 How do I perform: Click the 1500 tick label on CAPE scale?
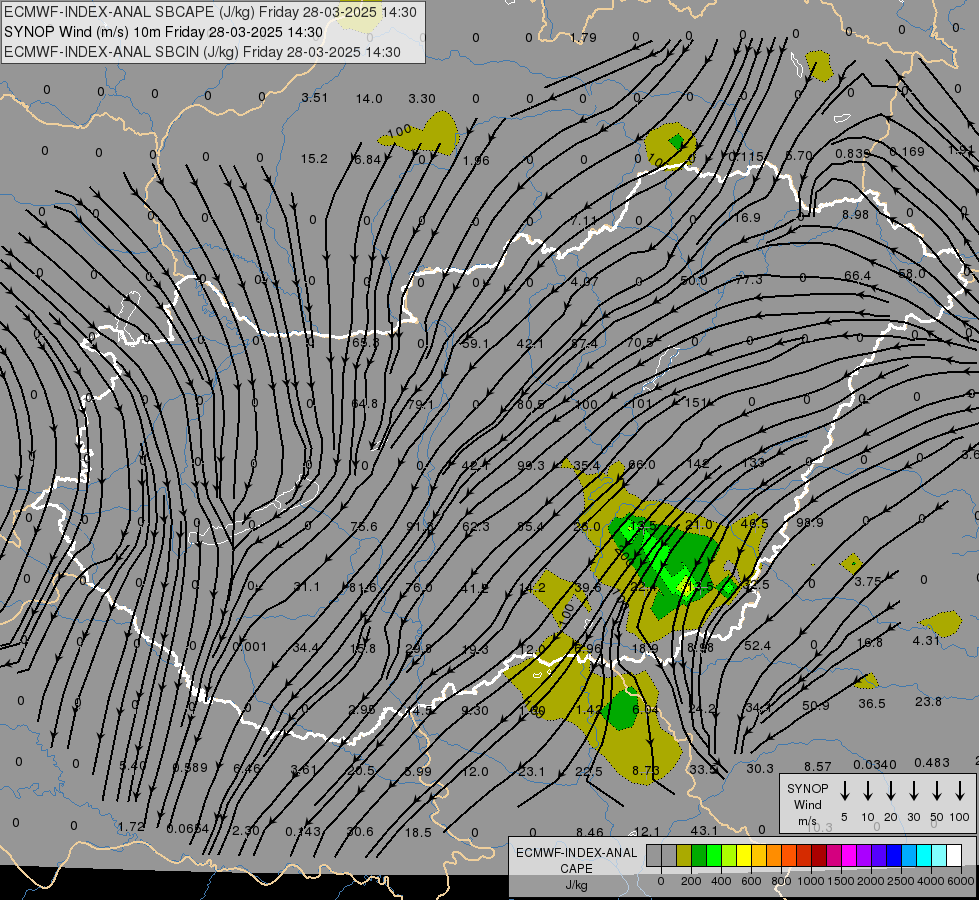coord(841,881)
